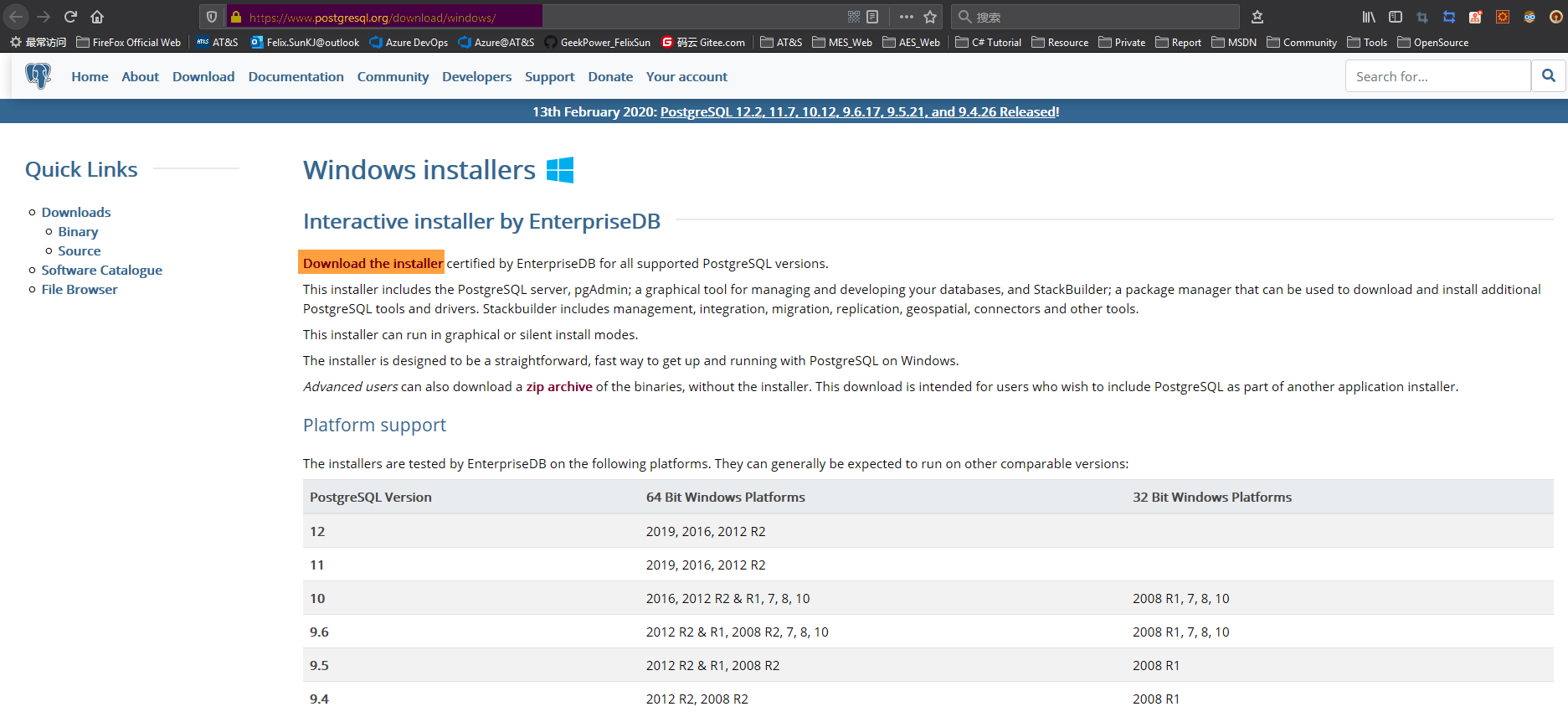Image resolution: width=1568 pixels, height=717 pixels.
Task: Open Downloads in Quick Links
Action: pos(76,212)
